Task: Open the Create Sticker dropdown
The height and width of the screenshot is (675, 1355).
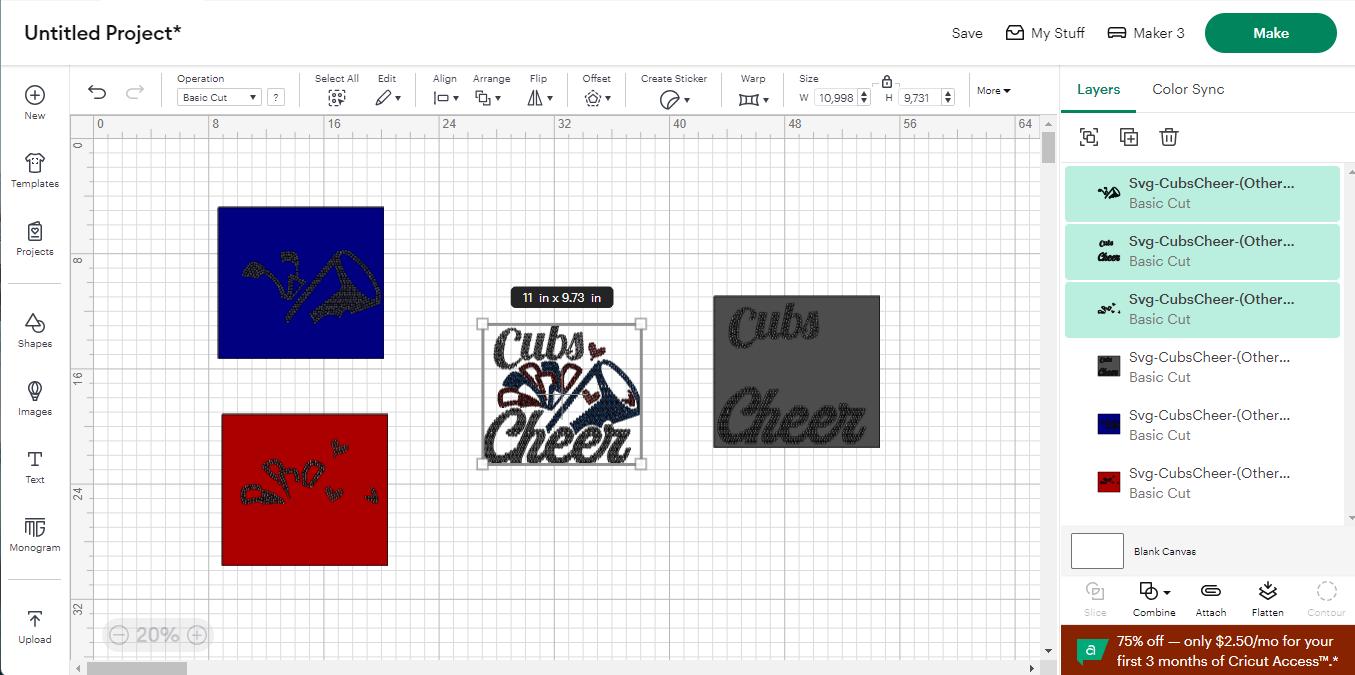Action: point(674,99)
